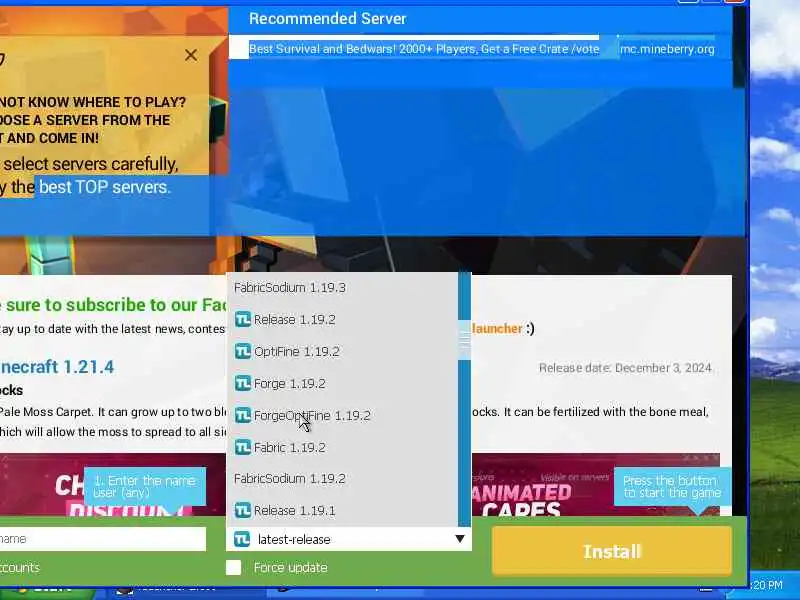This screenshot has height=600, width=800.
Task: Click TL icon beside Fabric 1.19.2
Action: coord(243,447)
